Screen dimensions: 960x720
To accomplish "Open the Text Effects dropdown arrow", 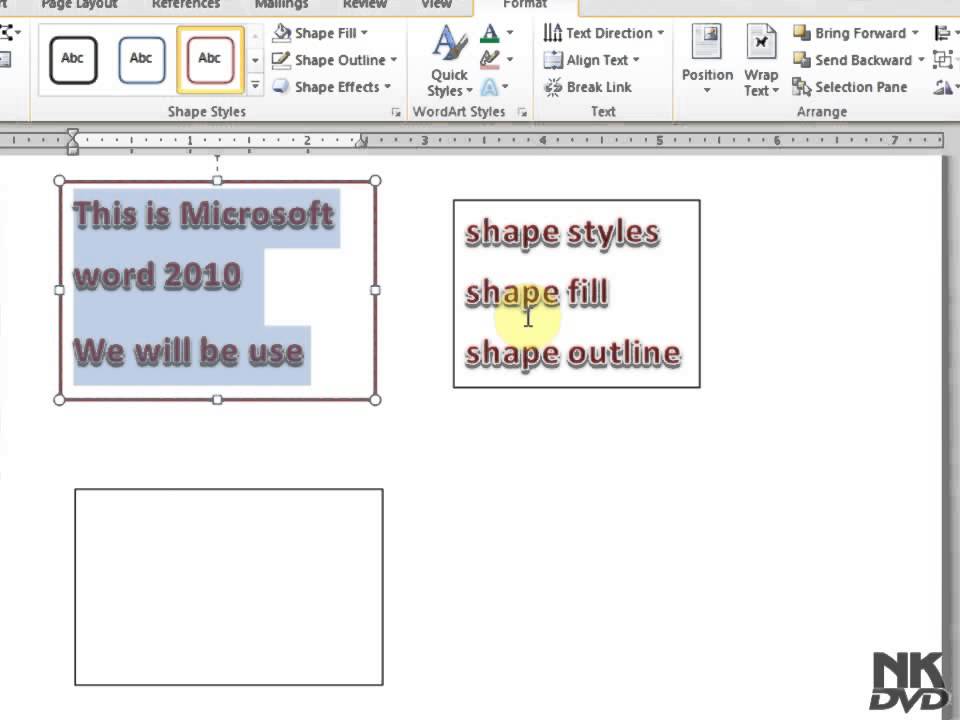I will tap(506, 87).
